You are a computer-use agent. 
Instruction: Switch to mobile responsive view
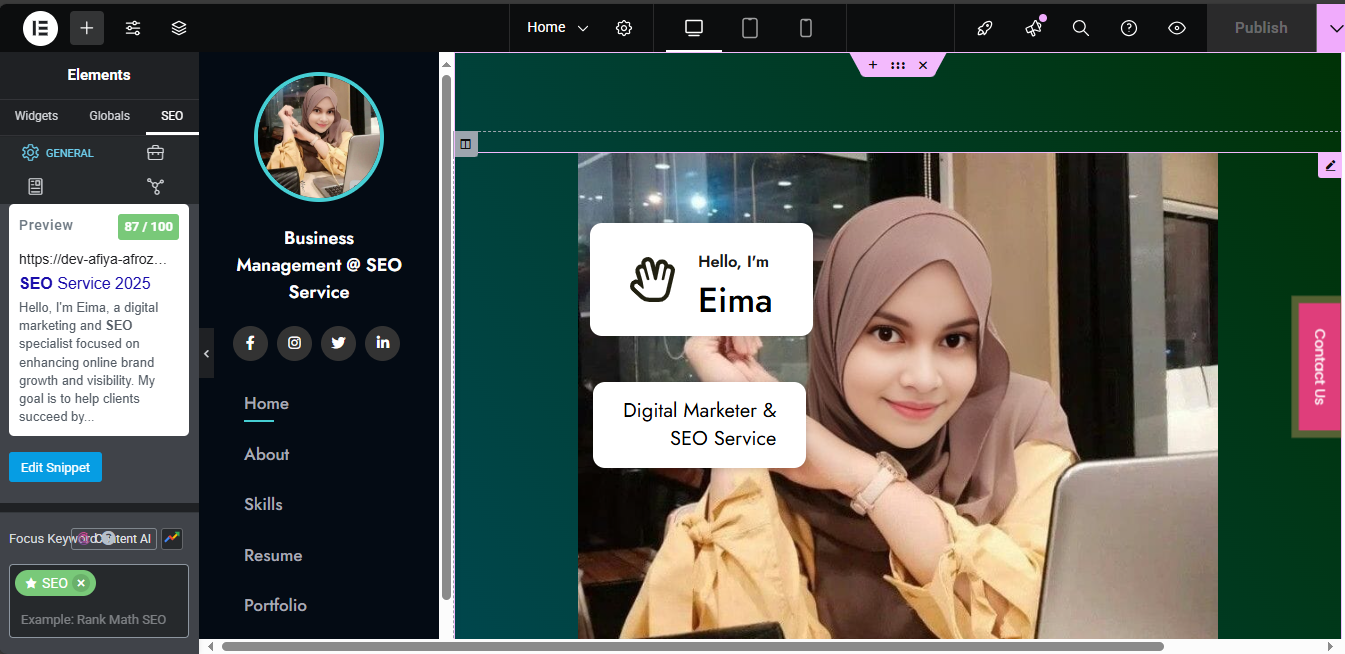point(806,28)
